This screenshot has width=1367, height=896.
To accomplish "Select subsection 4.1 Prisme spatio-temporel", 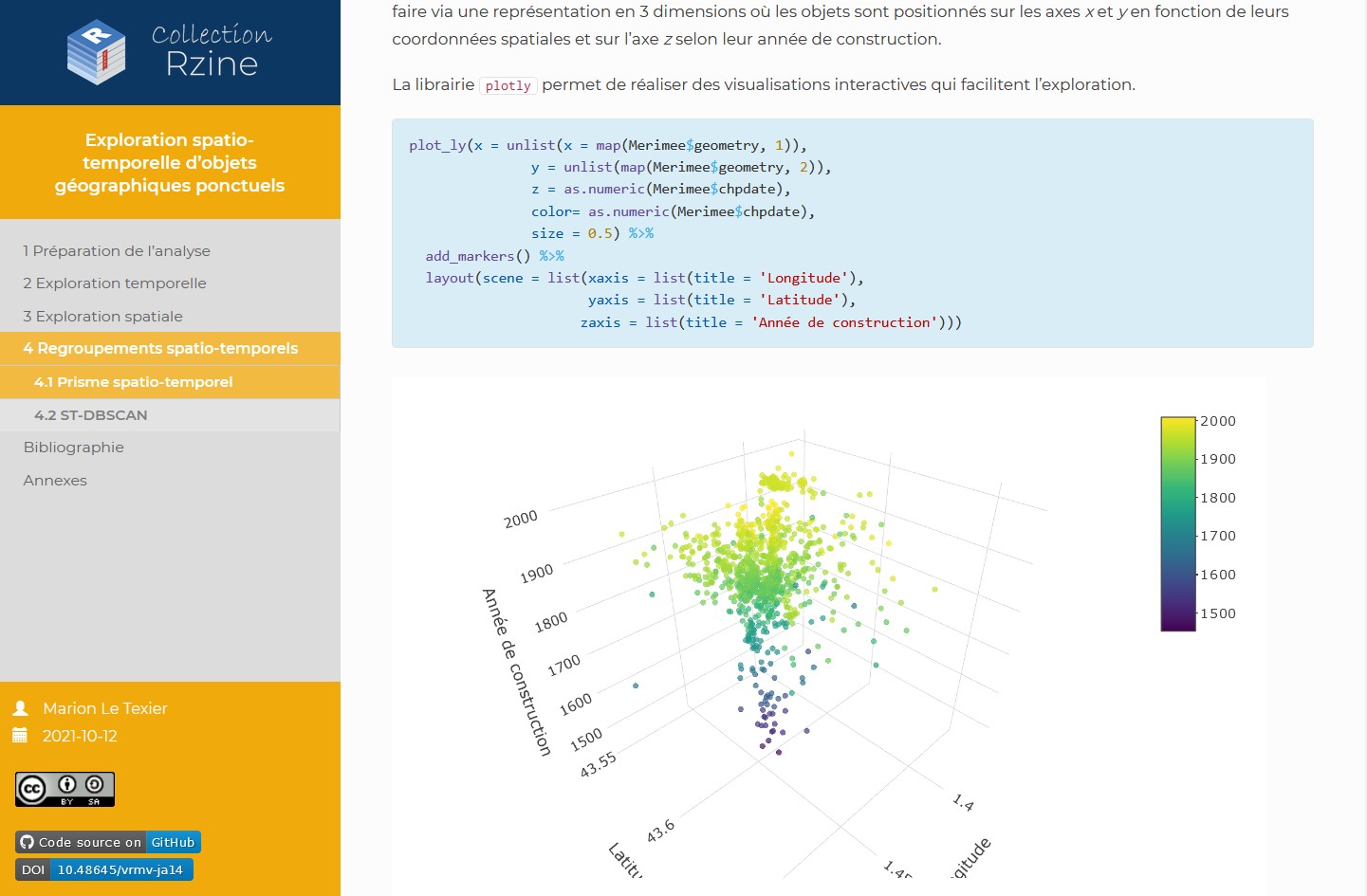I will tap(133, 382).
